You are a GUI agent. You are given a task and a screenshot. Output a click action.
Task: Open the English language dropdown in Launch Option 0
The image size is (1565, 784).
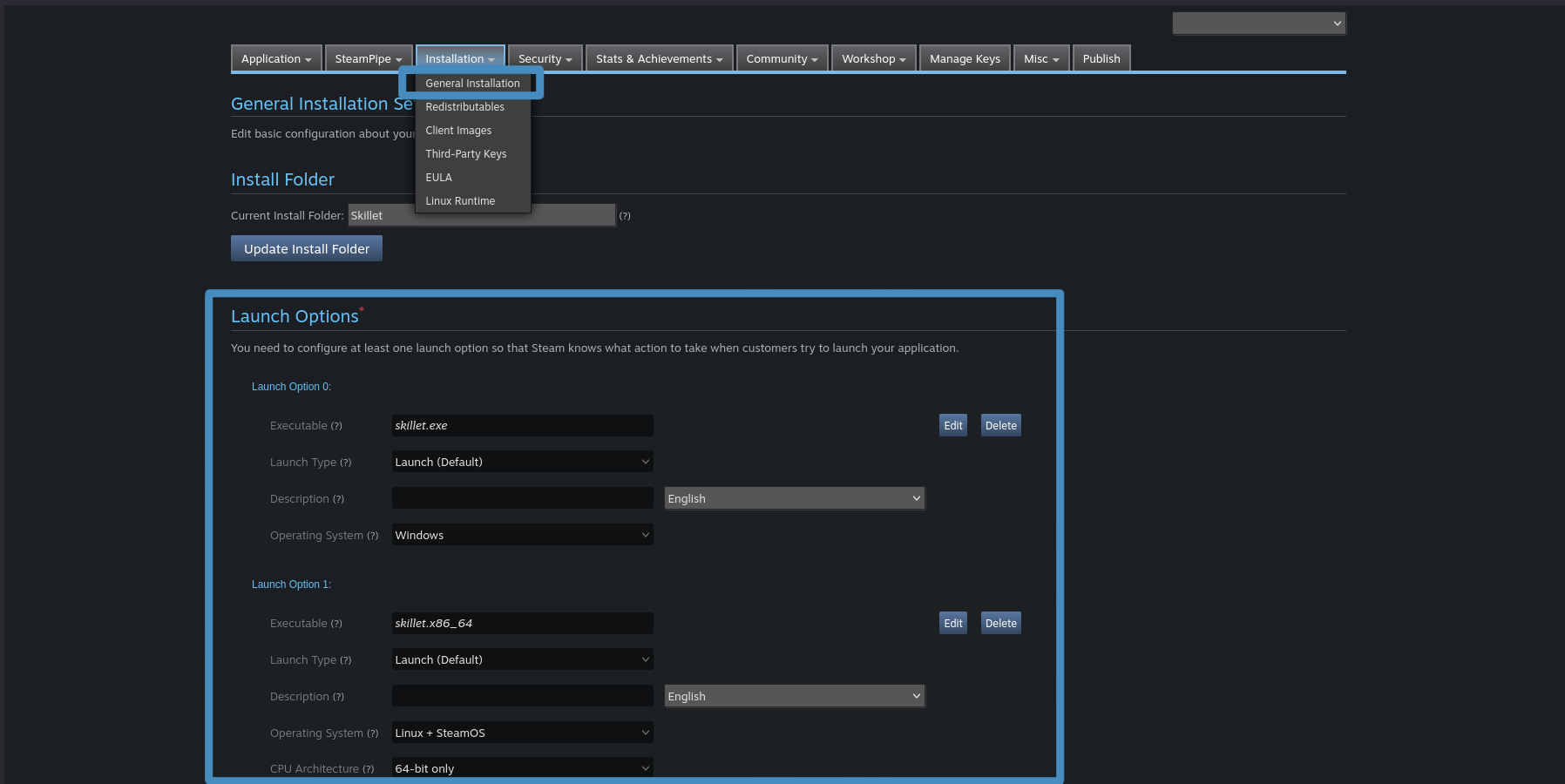click(x=794, y=498)
